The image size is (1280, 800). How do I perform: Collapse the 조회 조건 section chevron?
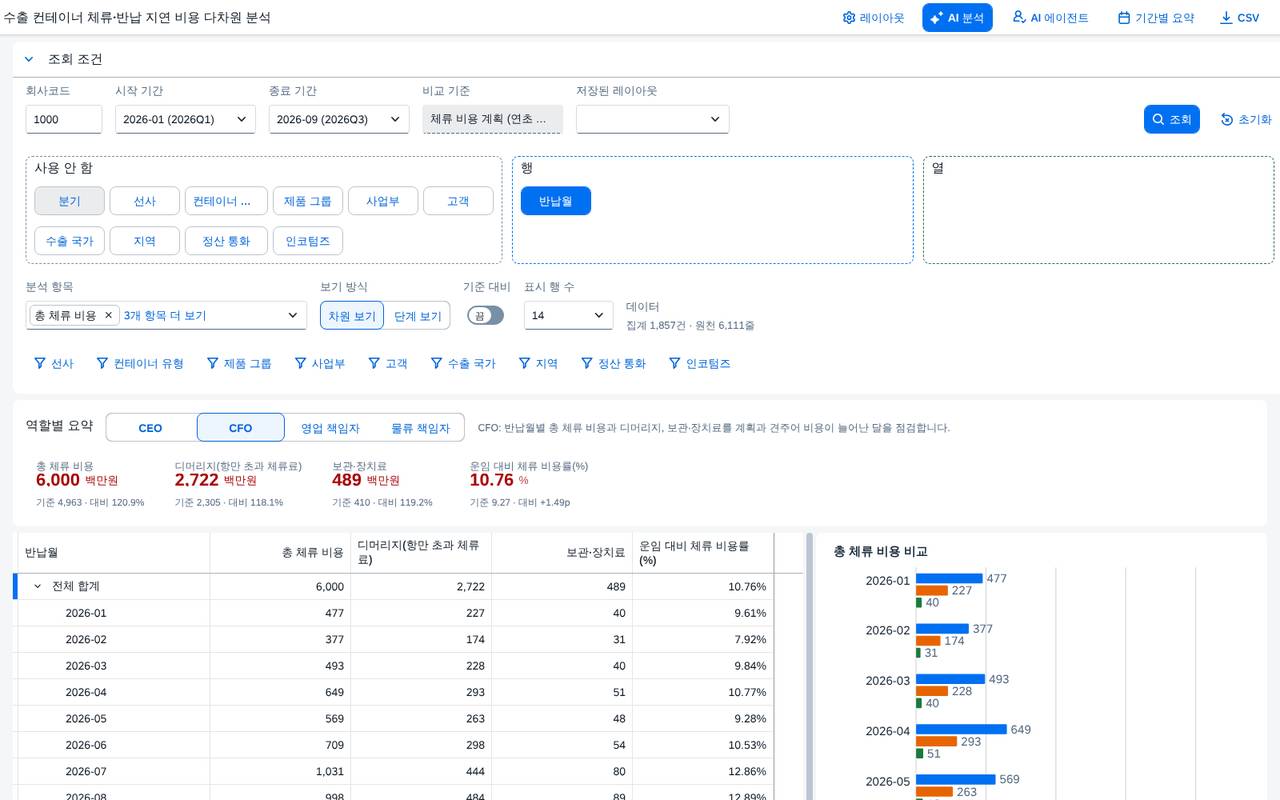coord(29,59)
